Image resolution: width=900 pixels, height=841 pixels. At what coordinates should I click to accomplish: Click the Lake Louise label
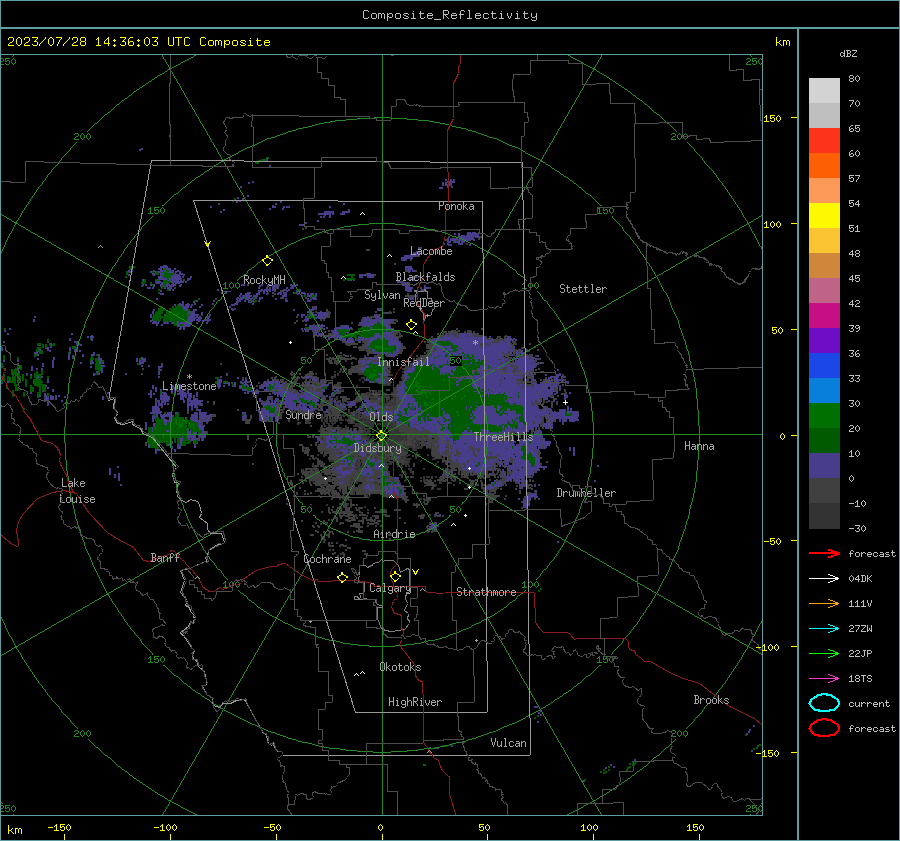(77, 491)
